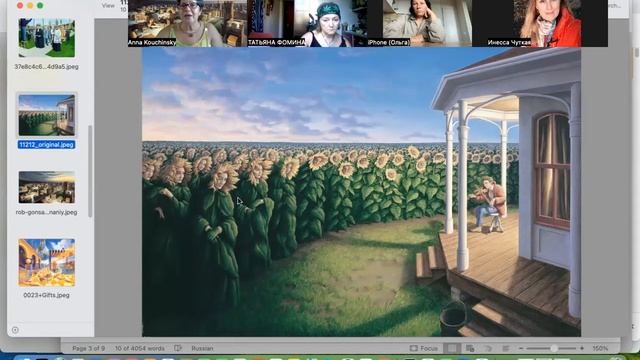Click the zoom out minus button
The image size is (640, 360).
pyautogui.click(x=521, y=349)
